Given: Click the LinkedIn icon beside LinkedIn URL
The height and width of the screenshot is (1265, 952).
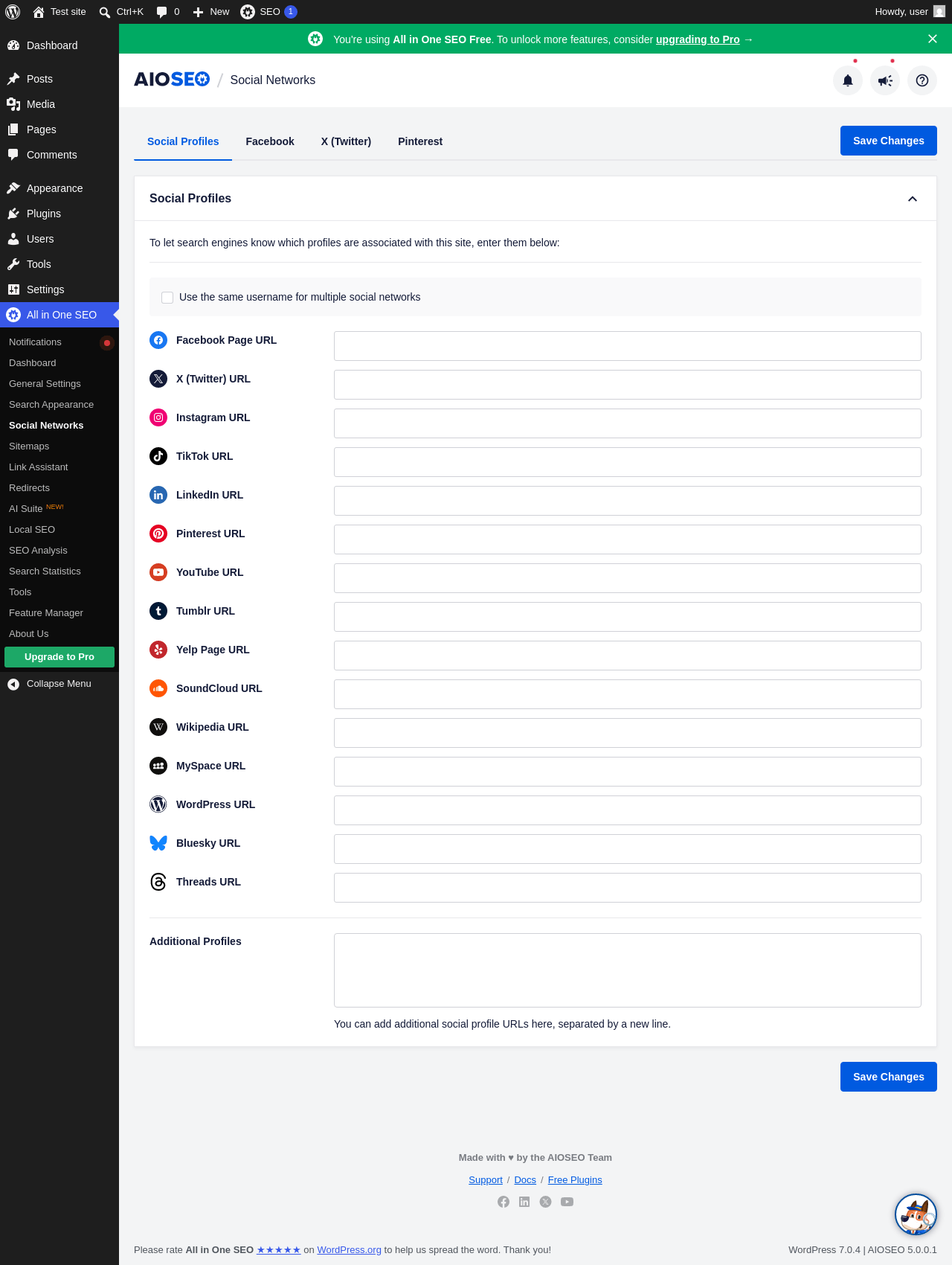Looking at the screenshot, I should (158, 495).
